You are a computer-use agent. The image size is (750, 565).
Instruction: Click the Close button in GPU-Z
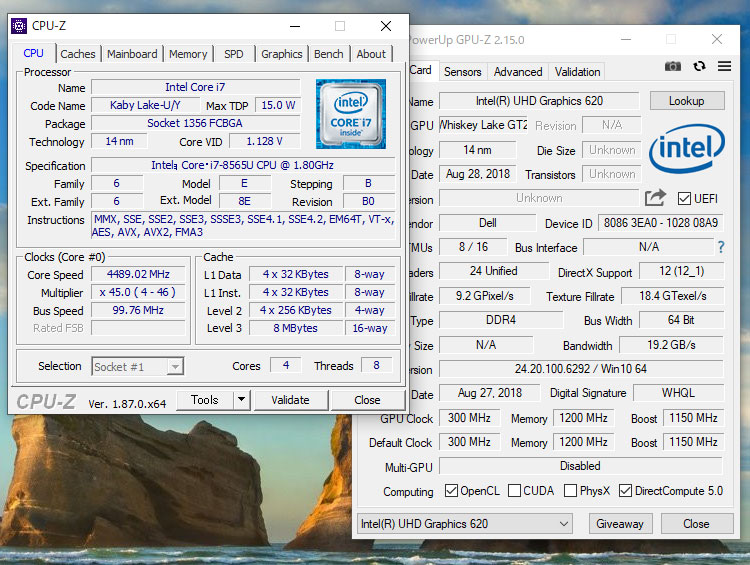click(696, 524)
